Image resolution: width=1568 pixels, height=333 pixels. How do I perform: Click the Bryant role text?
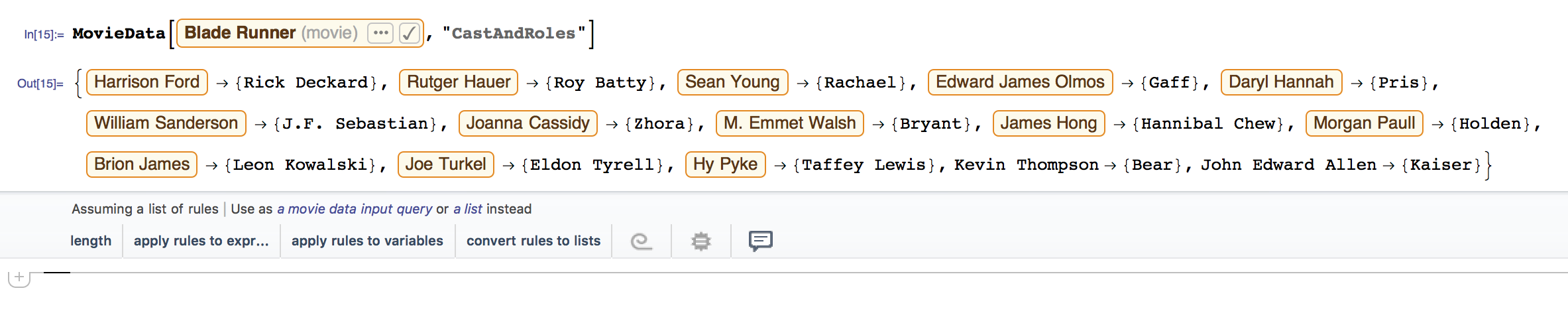[930, 124]
